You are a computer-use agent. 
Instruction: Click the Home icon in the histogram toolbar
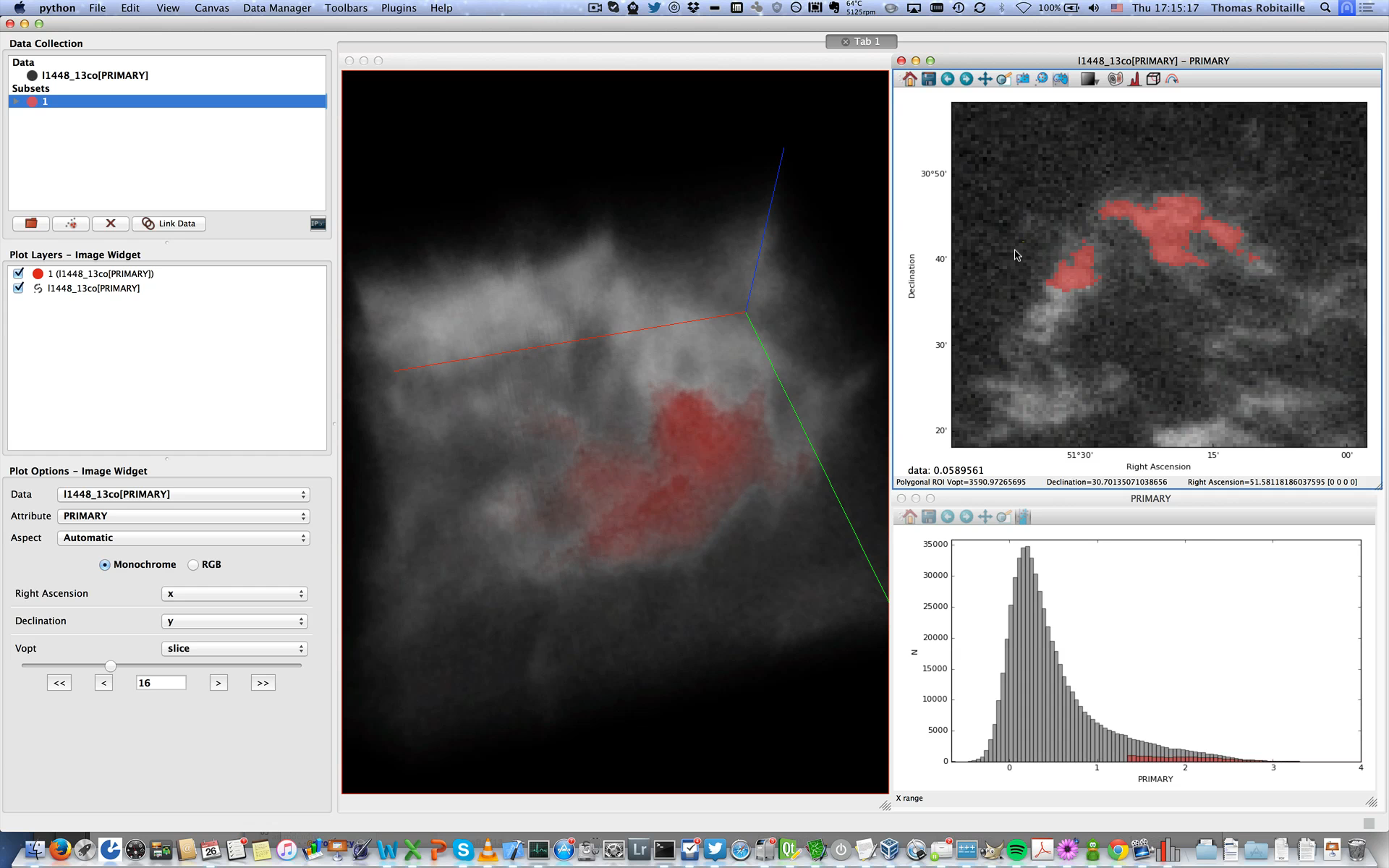[x=909, y=516]
